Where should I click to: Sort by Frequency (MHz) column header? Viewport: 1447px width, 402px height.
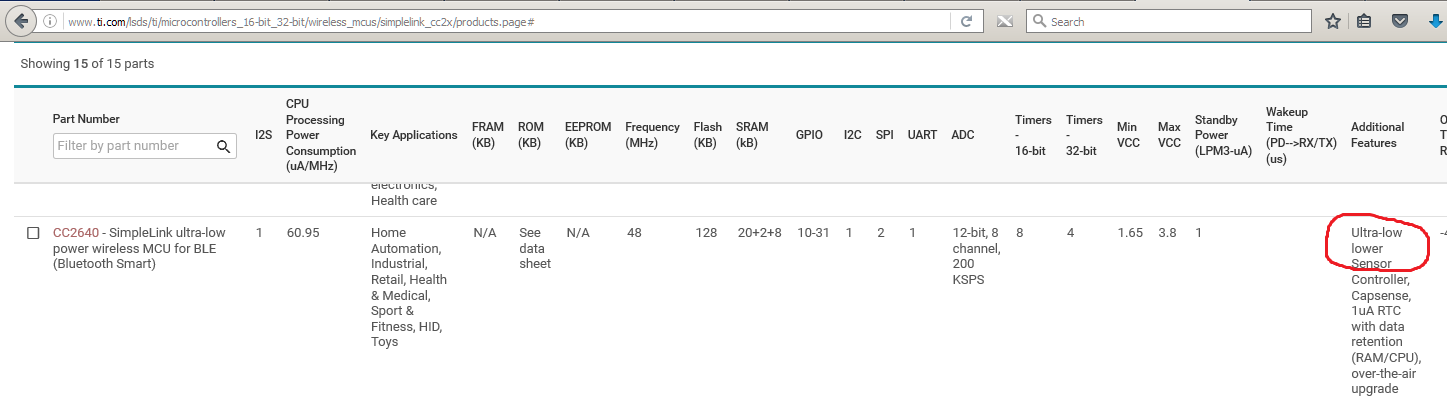click(x=652, y=135)
